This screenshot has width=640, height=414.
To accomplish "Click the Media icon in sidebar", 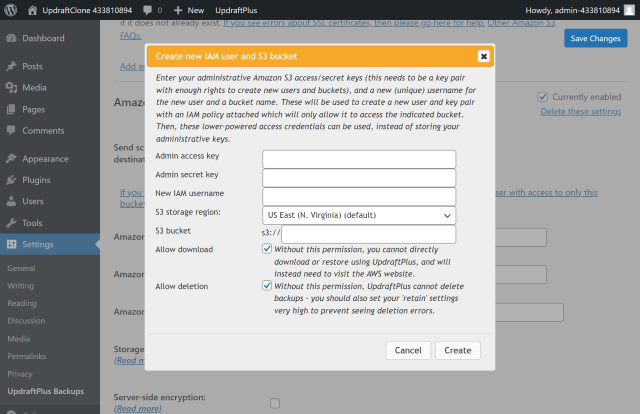I will point(11,87).
